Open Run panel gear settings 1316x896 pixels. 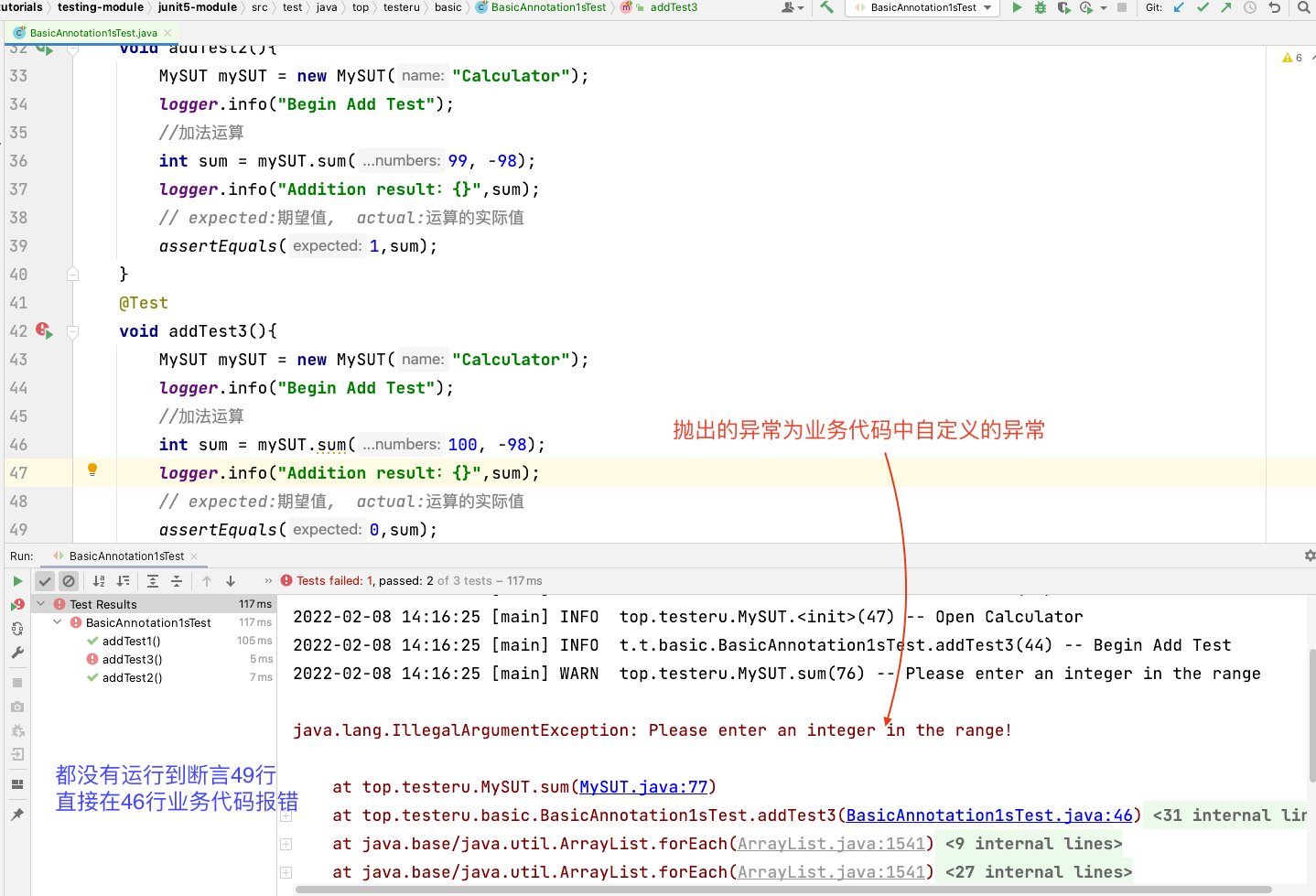point(1310,556)
